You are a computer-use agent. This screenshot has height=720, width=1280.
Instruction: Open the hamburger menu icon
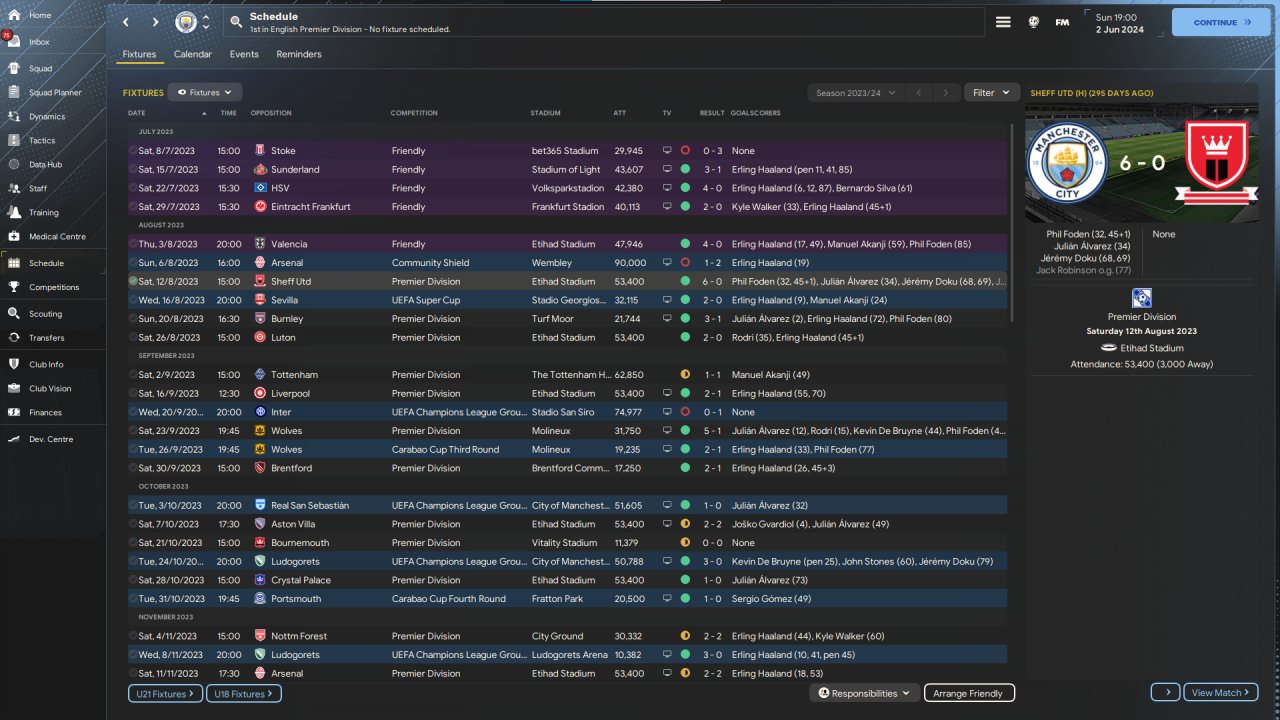click(1003, 22)
